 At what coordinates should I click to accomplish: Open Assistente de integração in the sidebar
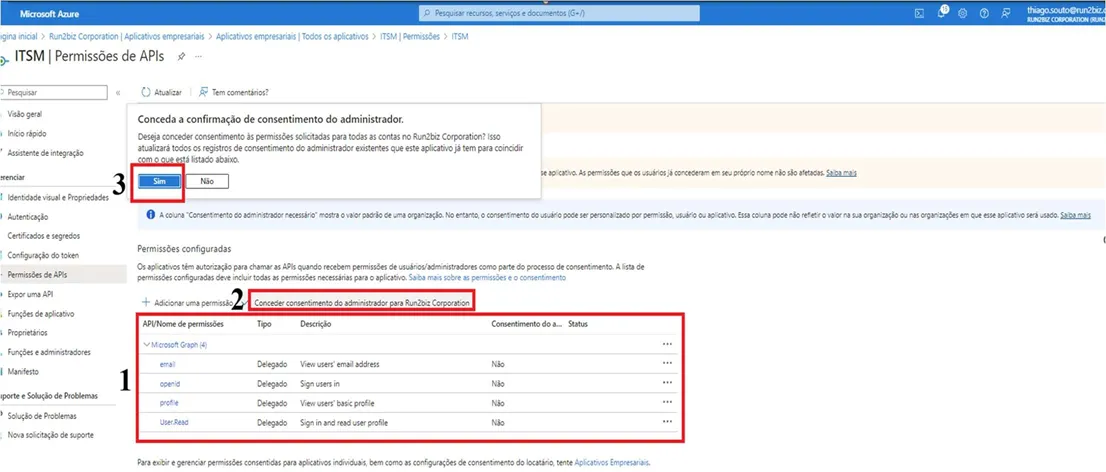coord(45,152)
